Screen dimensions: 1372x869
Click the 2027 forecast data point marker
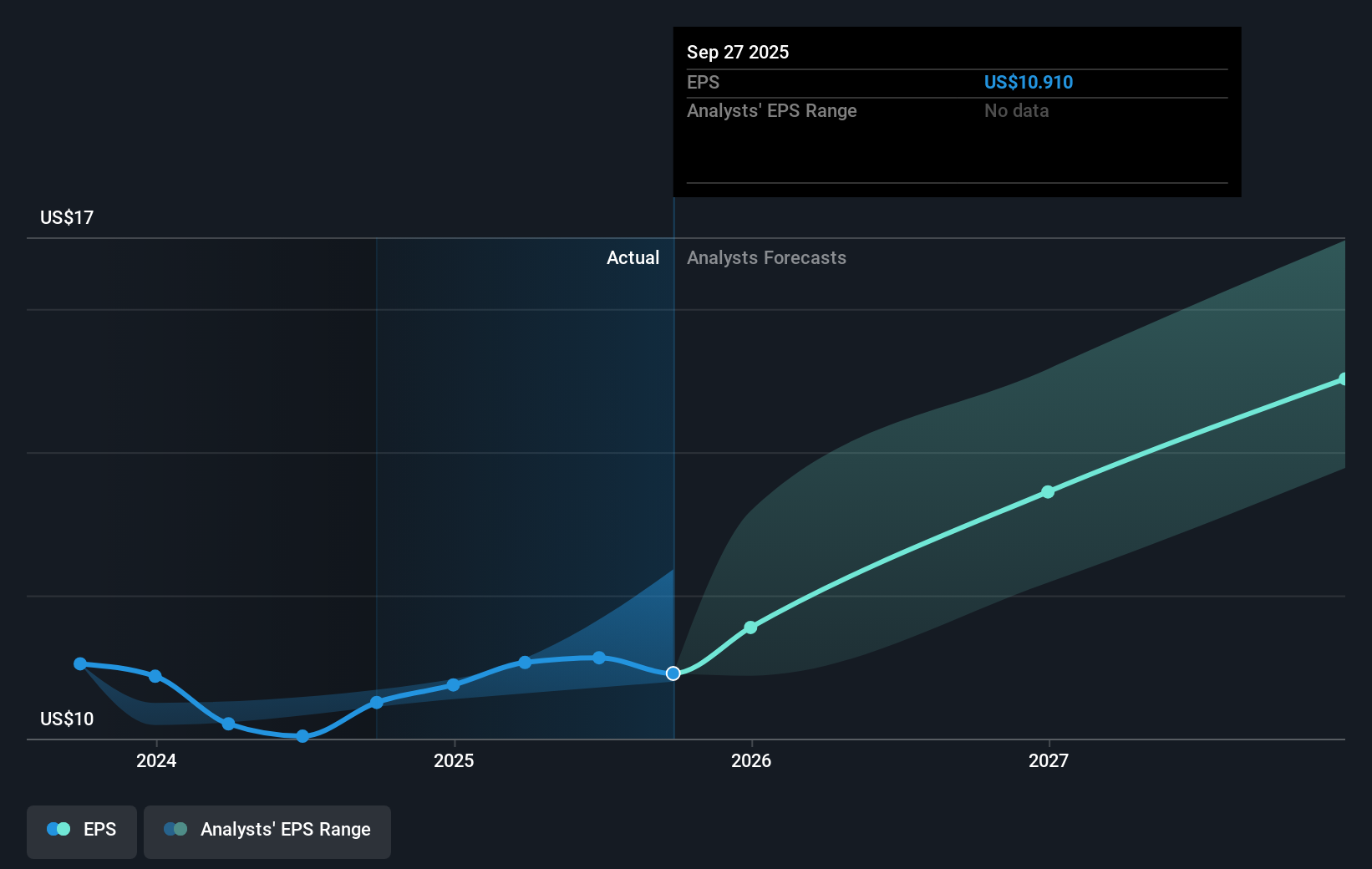click(1047, 492)
